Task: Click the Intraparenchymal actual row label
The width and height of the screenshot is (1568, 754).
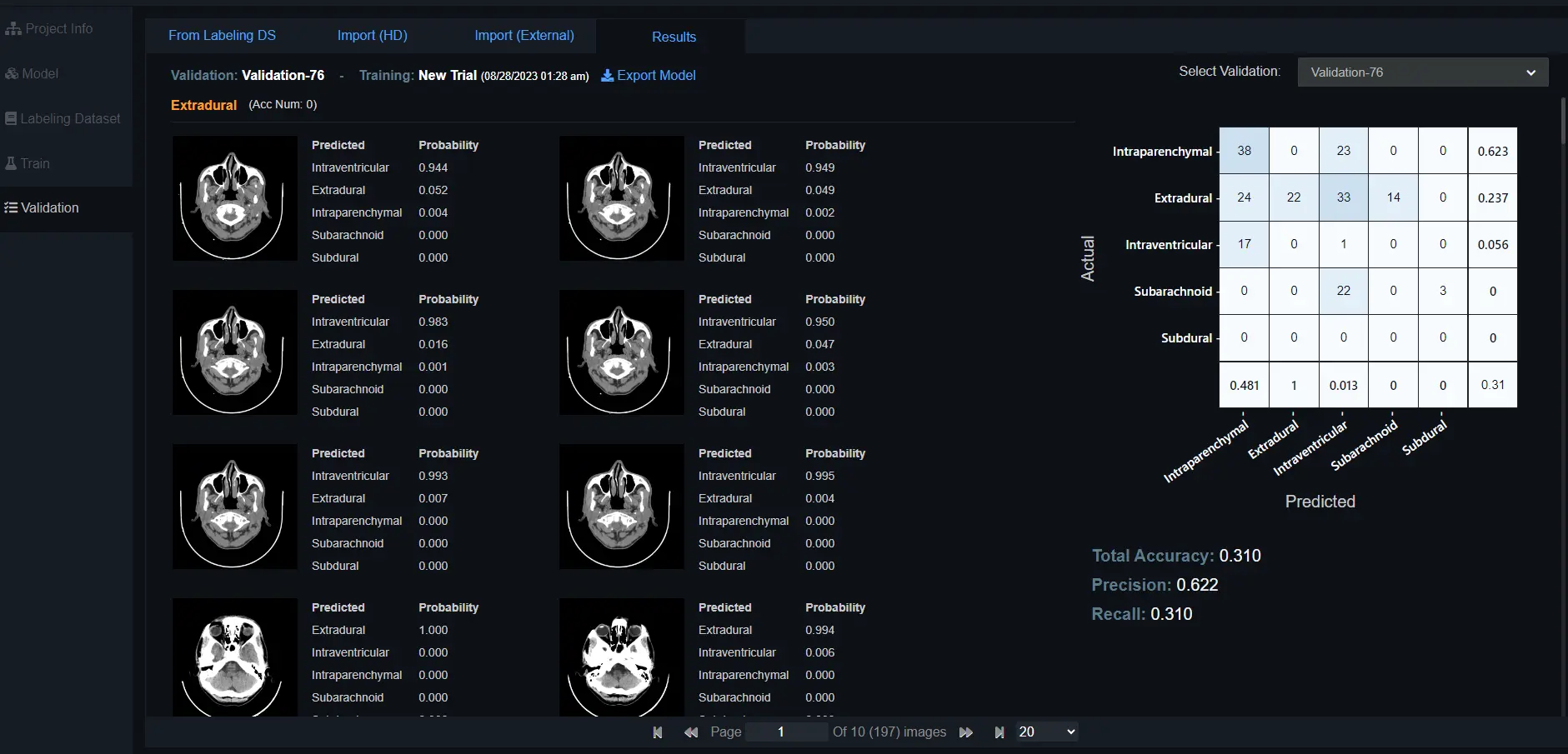Action: click(1162, 152)
